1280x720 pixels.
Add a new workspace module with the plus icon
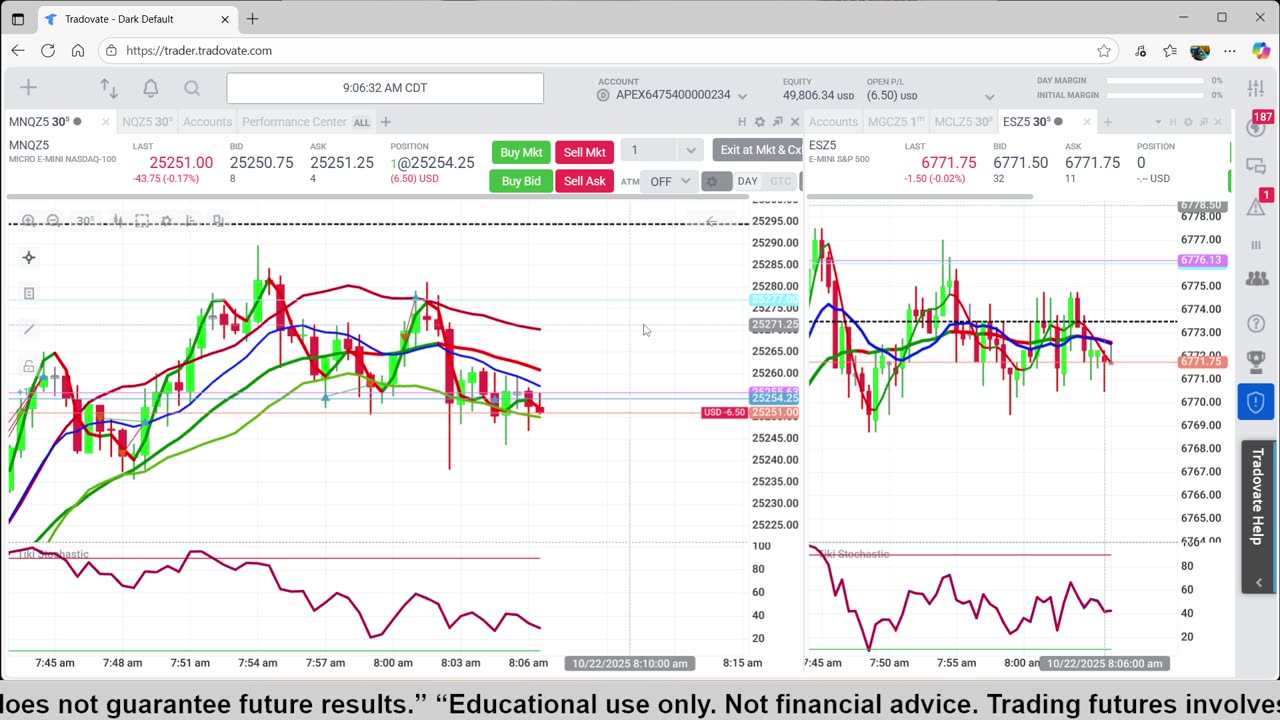(x=28, y=88)
